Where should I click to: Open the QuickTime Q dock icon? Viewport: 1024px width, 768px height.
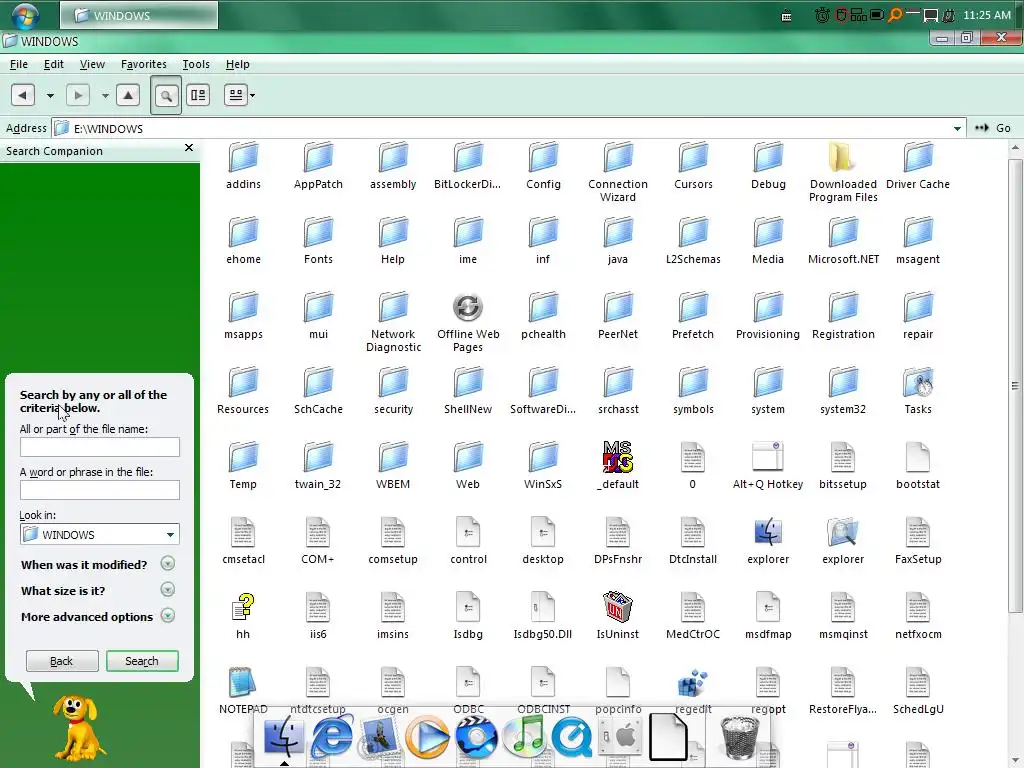coord(571,737)
